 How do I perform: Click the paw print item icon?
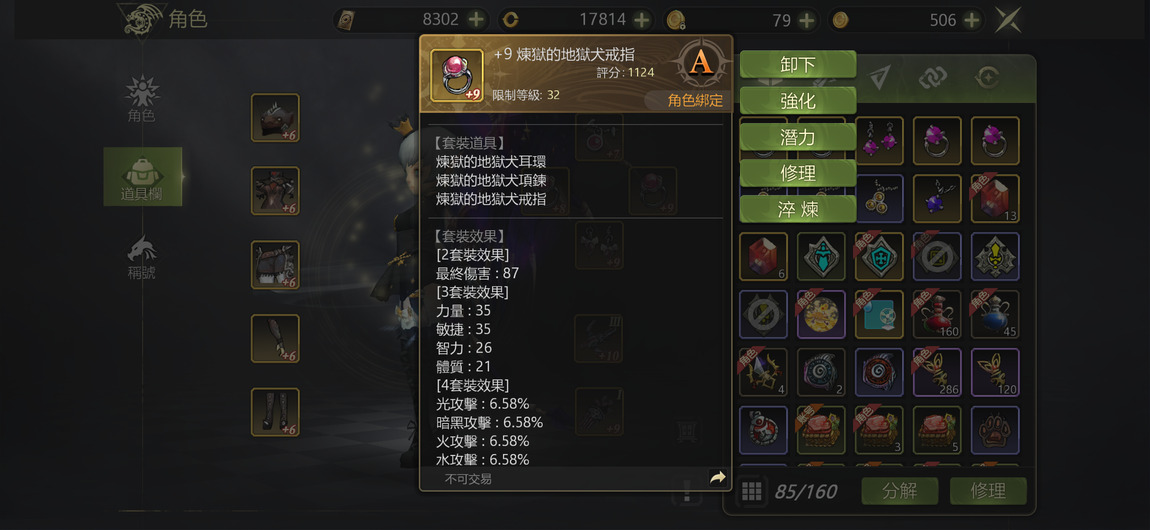[995, 430]
